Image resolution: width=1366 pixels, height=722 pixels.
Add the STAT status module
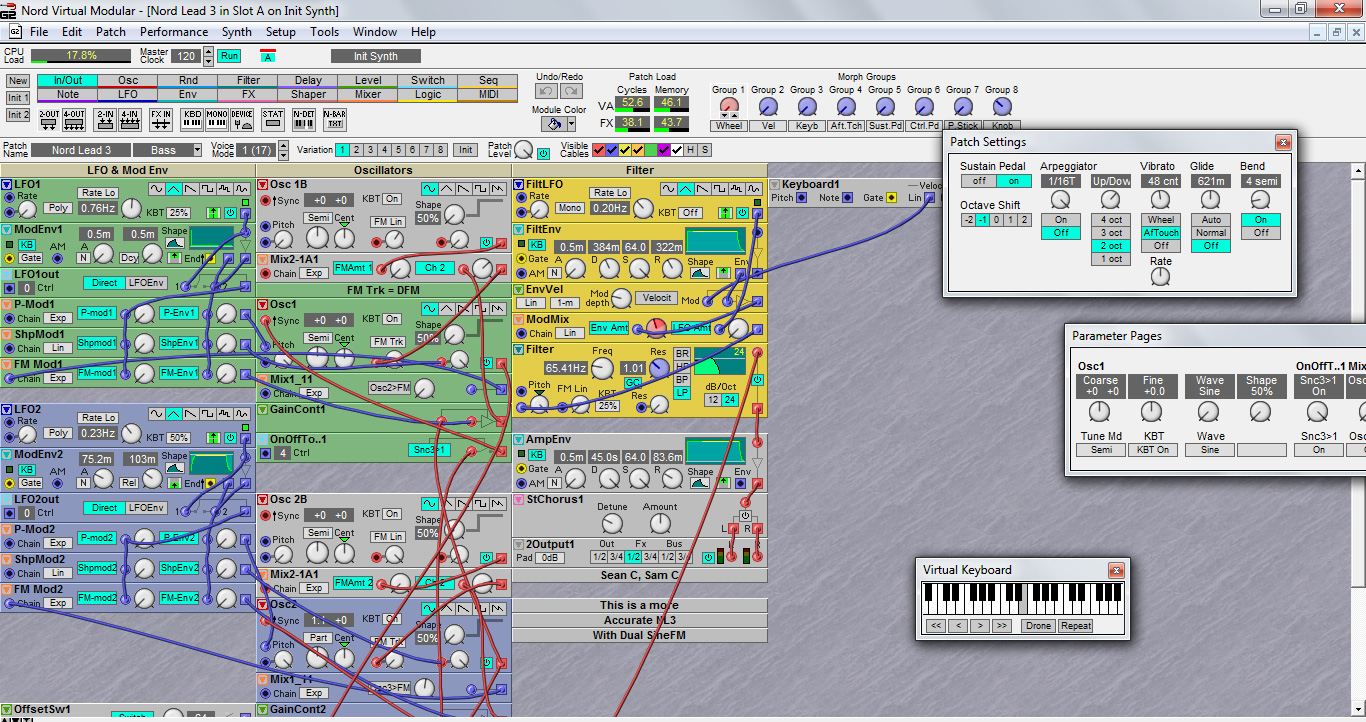[273, 119]
